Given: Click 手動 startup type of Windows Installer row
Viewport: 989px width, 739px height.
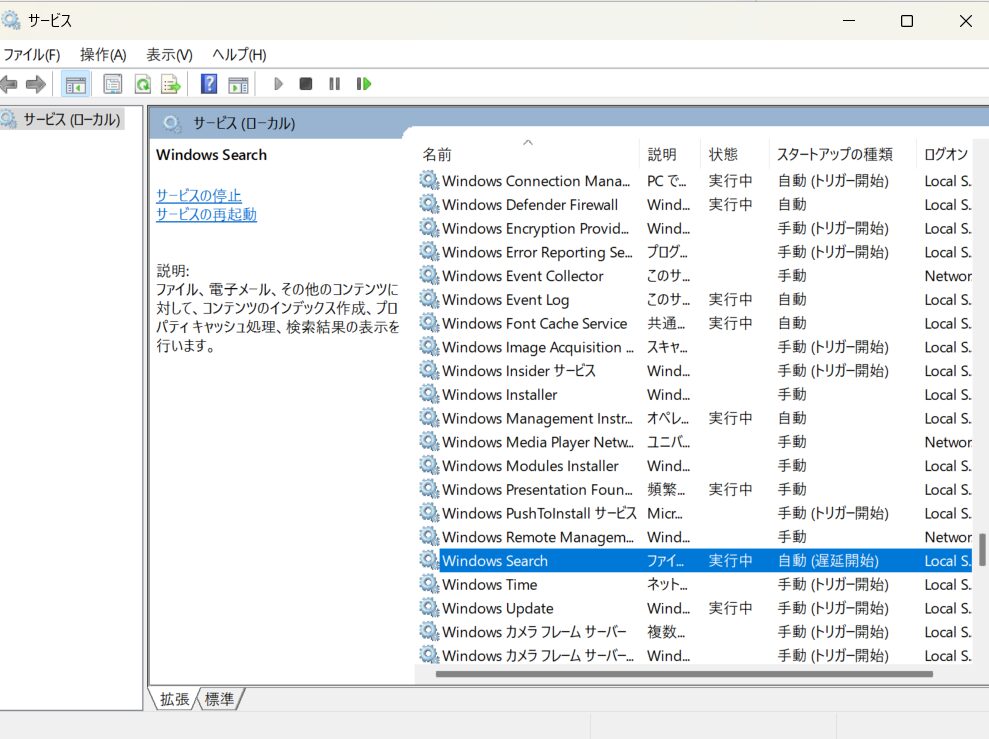Looking at the screenshot, I should click(x=792, y=394).
